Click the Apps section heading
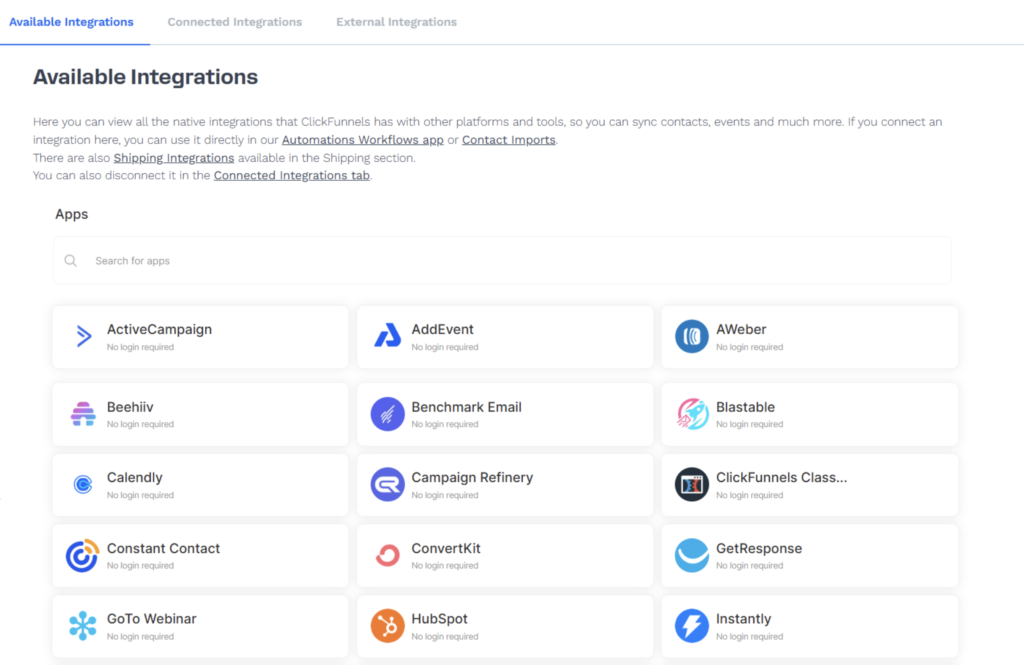The height and width of the screenshot is (665, 1024). (x=71, y=214)
